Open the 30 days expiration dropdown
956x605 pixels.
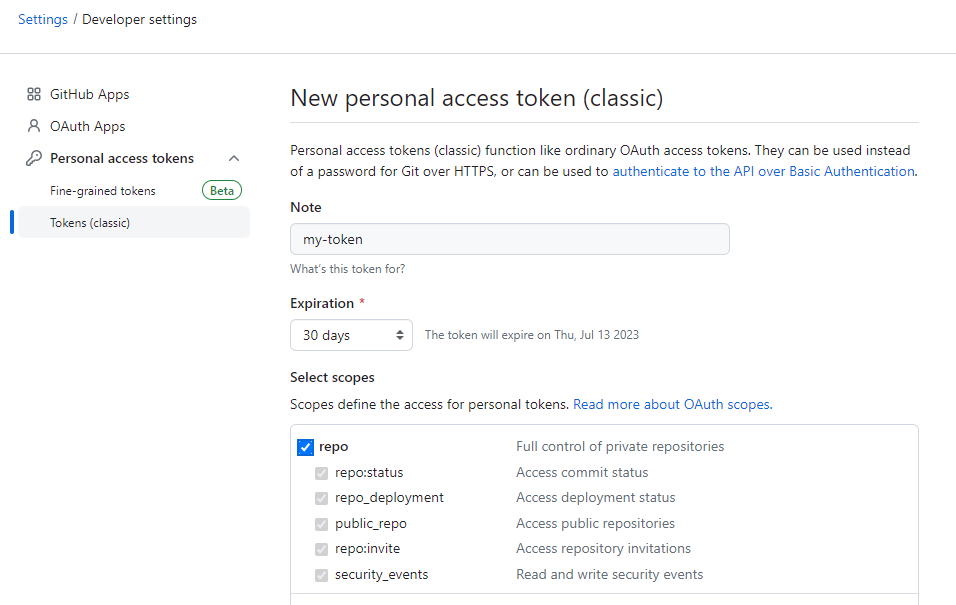(351, 335)
